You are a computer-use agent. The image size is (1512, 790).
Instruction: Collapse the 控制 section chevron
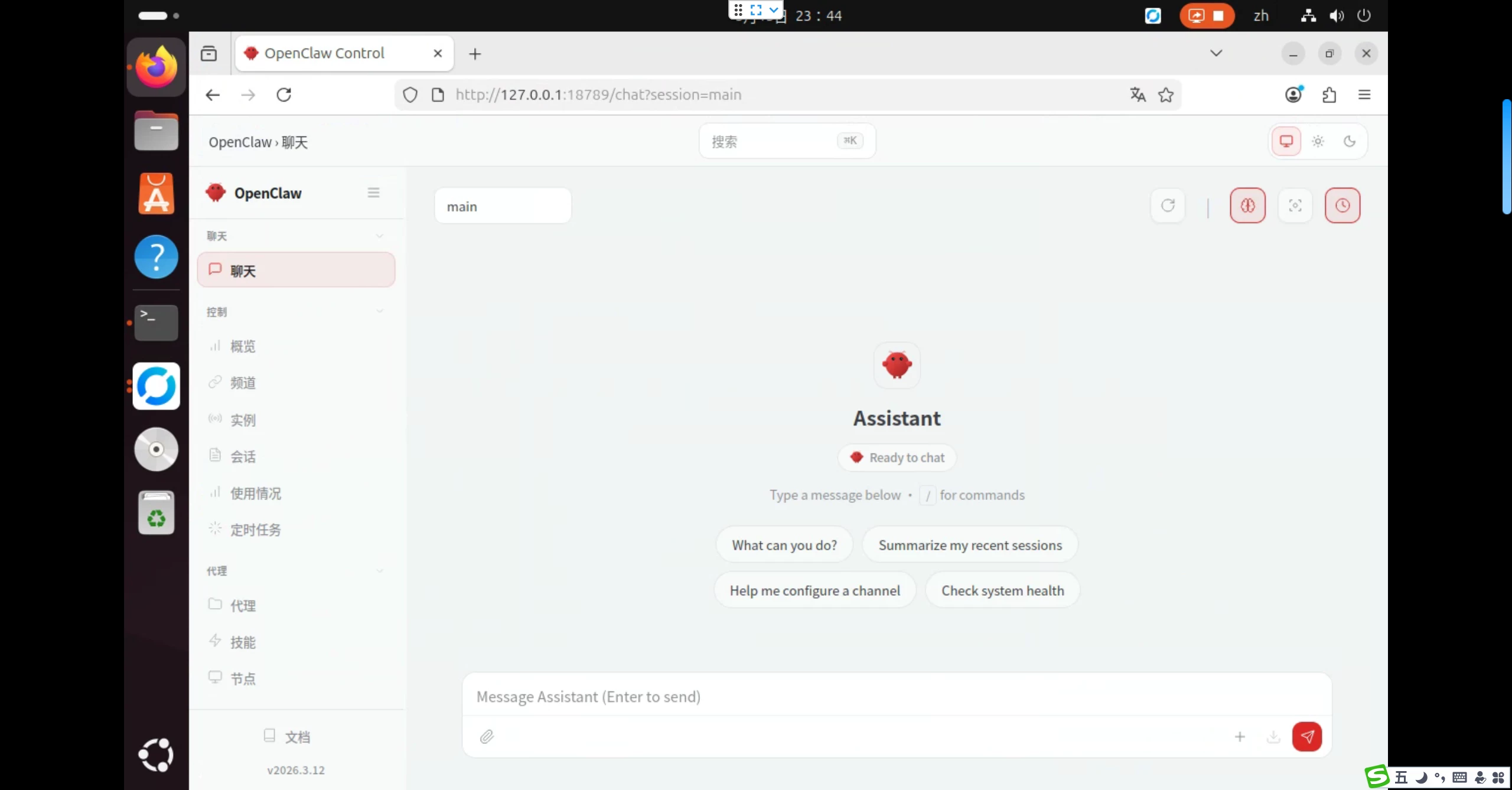(x=380, y=311)
